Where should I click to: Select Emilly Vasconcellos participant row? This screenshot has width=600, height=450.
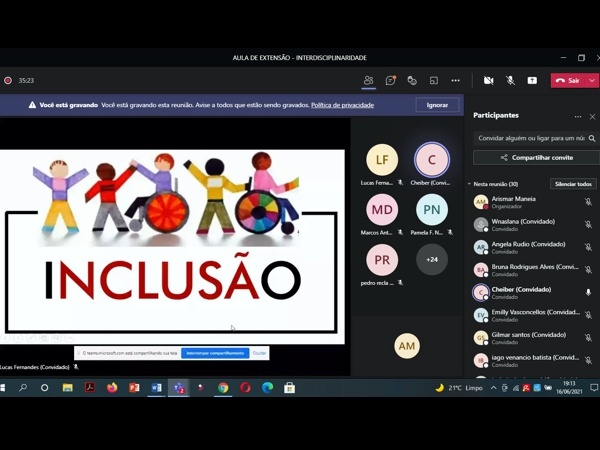point(532,315)
